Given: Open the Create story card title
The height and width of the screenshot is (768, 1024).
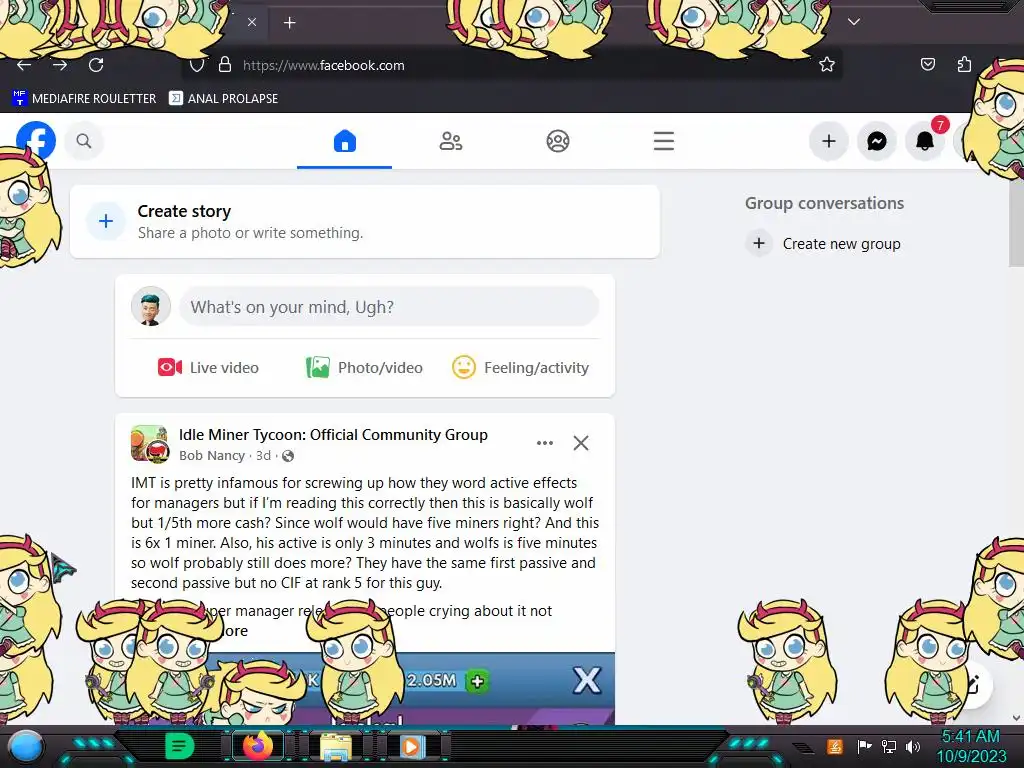Looking at the screenshot, I should tap(184, 211).
